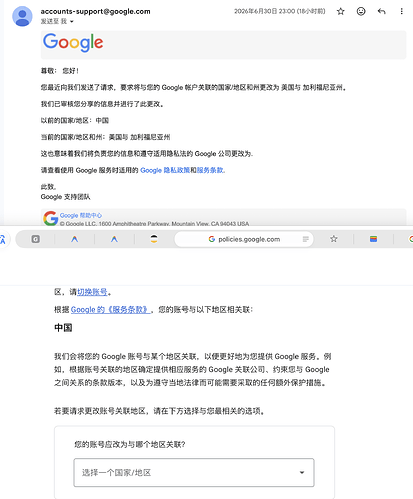Screen dimensions: 413x499
Task: Click the signature Google 支持团队
Action: [x=65, y=197]
